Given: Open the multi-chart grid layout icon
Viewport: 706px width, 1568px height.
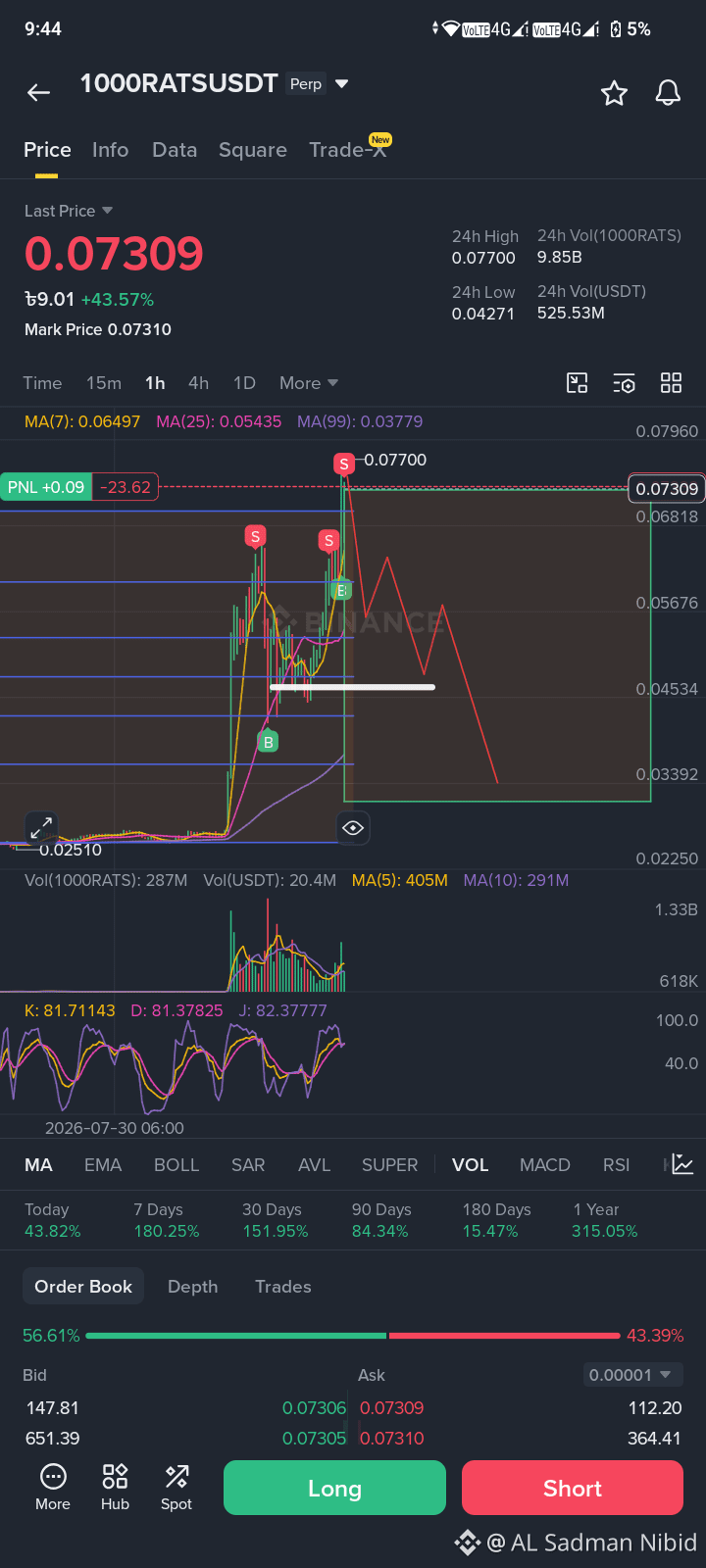Looking at the screenshot, I should coord(671,383).
